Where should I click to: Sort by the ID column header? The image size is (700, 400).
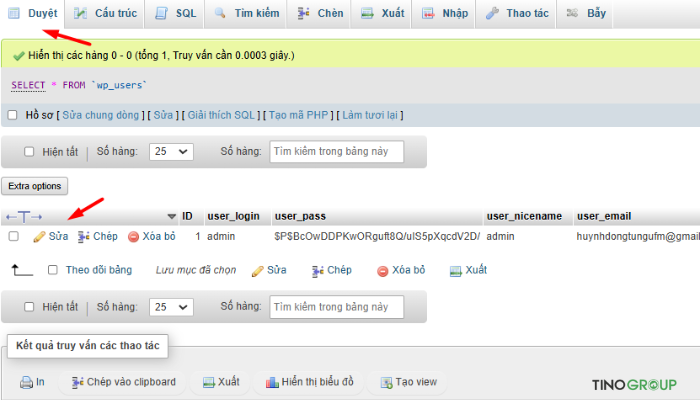(x=187, y=217)
